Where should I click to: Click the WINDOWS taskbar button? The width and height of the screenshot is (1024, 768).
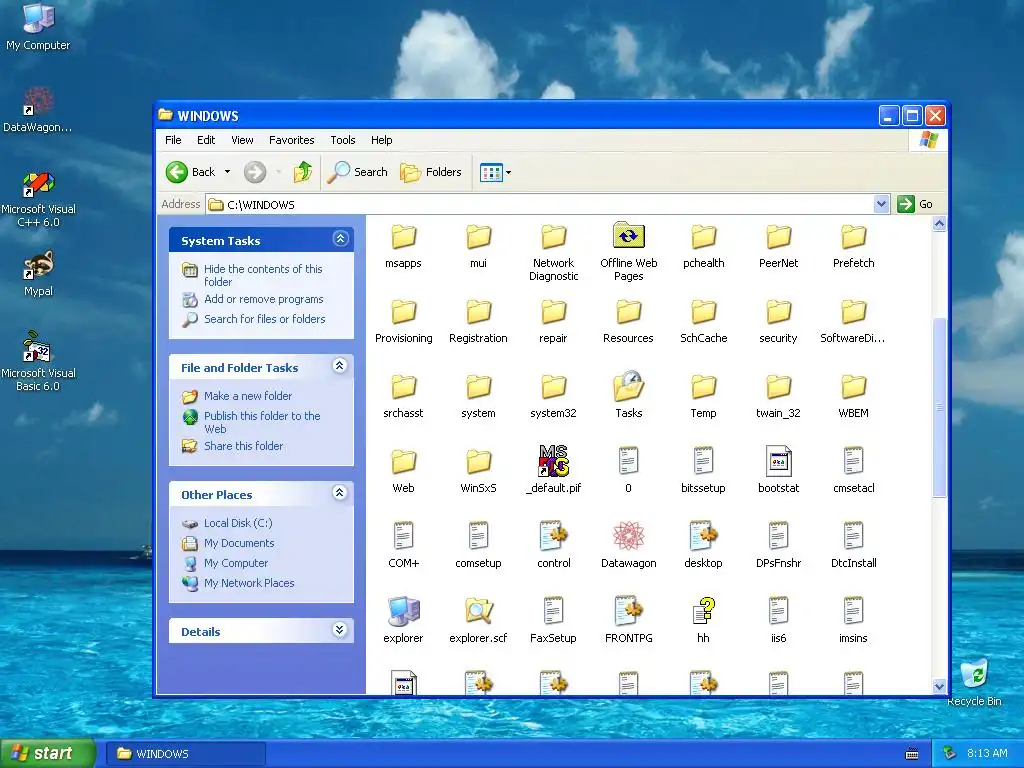(186, 754)
